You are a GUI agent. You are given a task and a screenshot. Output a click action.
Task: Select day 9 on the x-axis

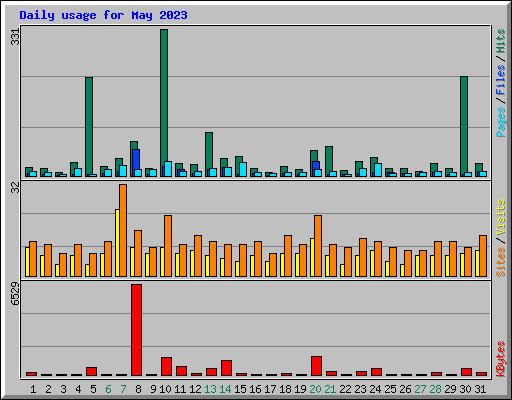pos(153,389)
